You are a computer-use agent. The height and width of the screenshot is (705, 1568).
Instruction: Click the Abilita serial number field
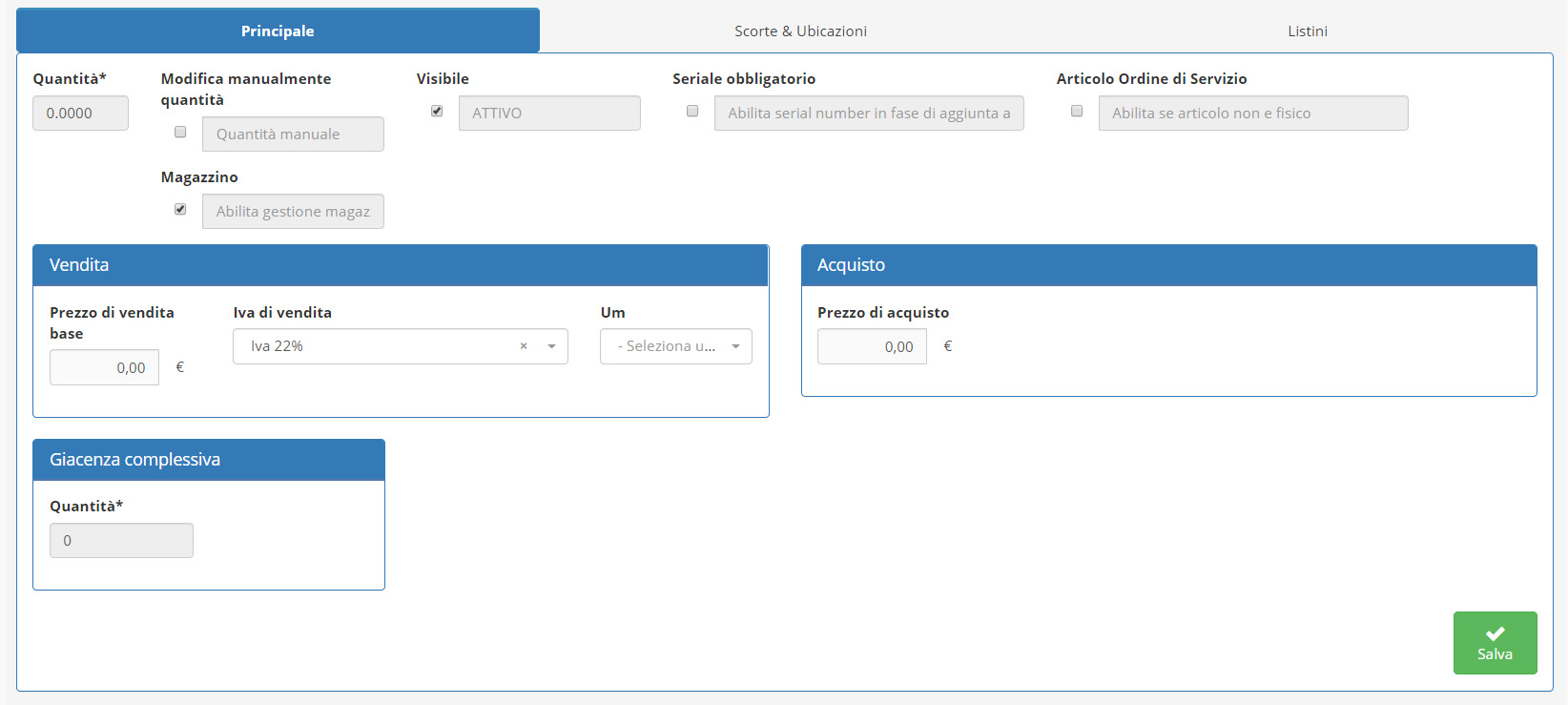(868, 114)
